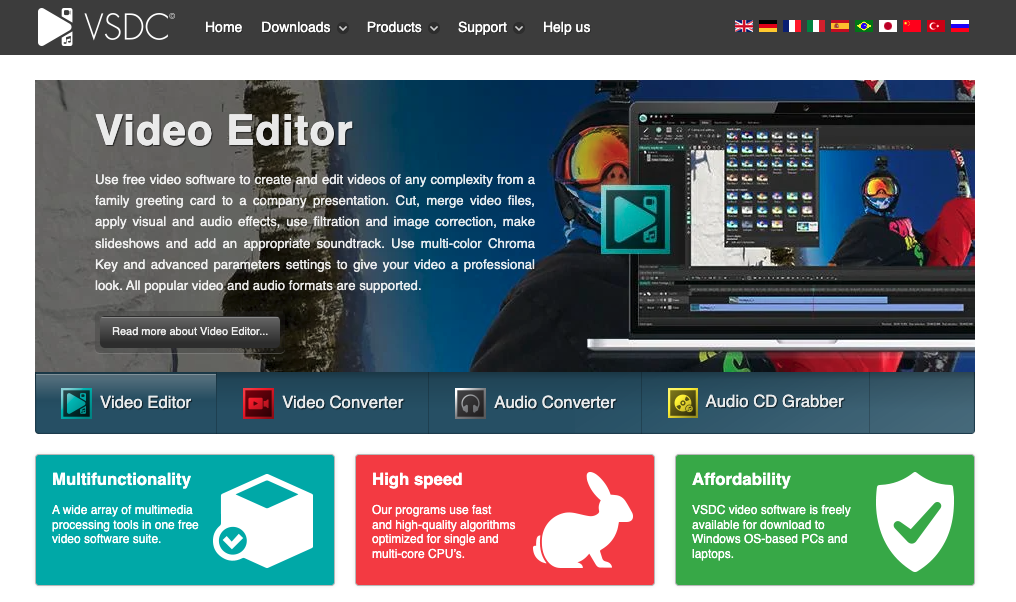Click the Multifunctionality heading
This screenshot has height=602, width=1016.
121,480
